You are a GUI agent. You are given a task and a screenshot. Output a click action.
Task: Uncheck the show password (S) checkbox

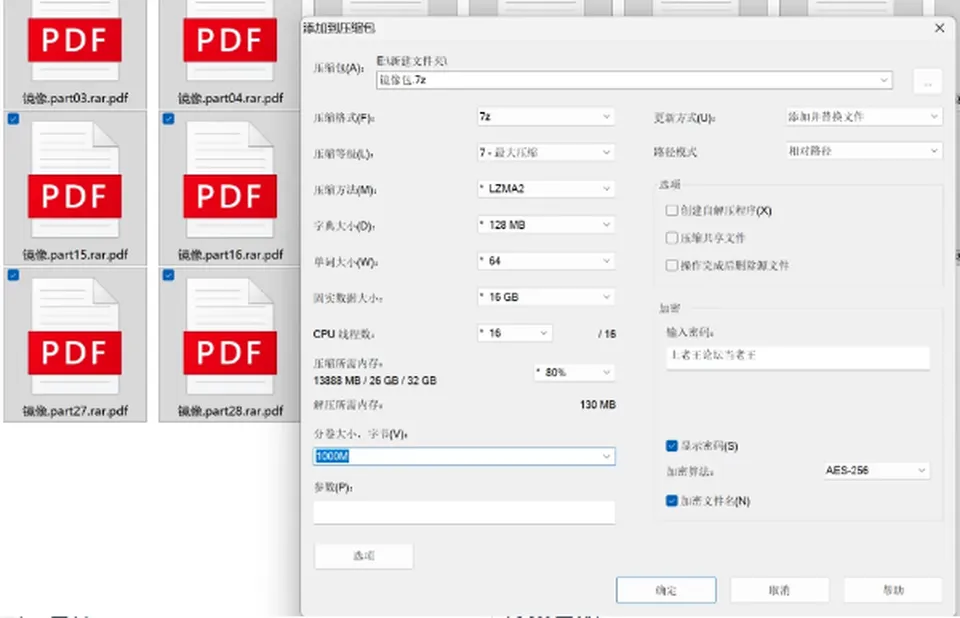click(672, 446)
